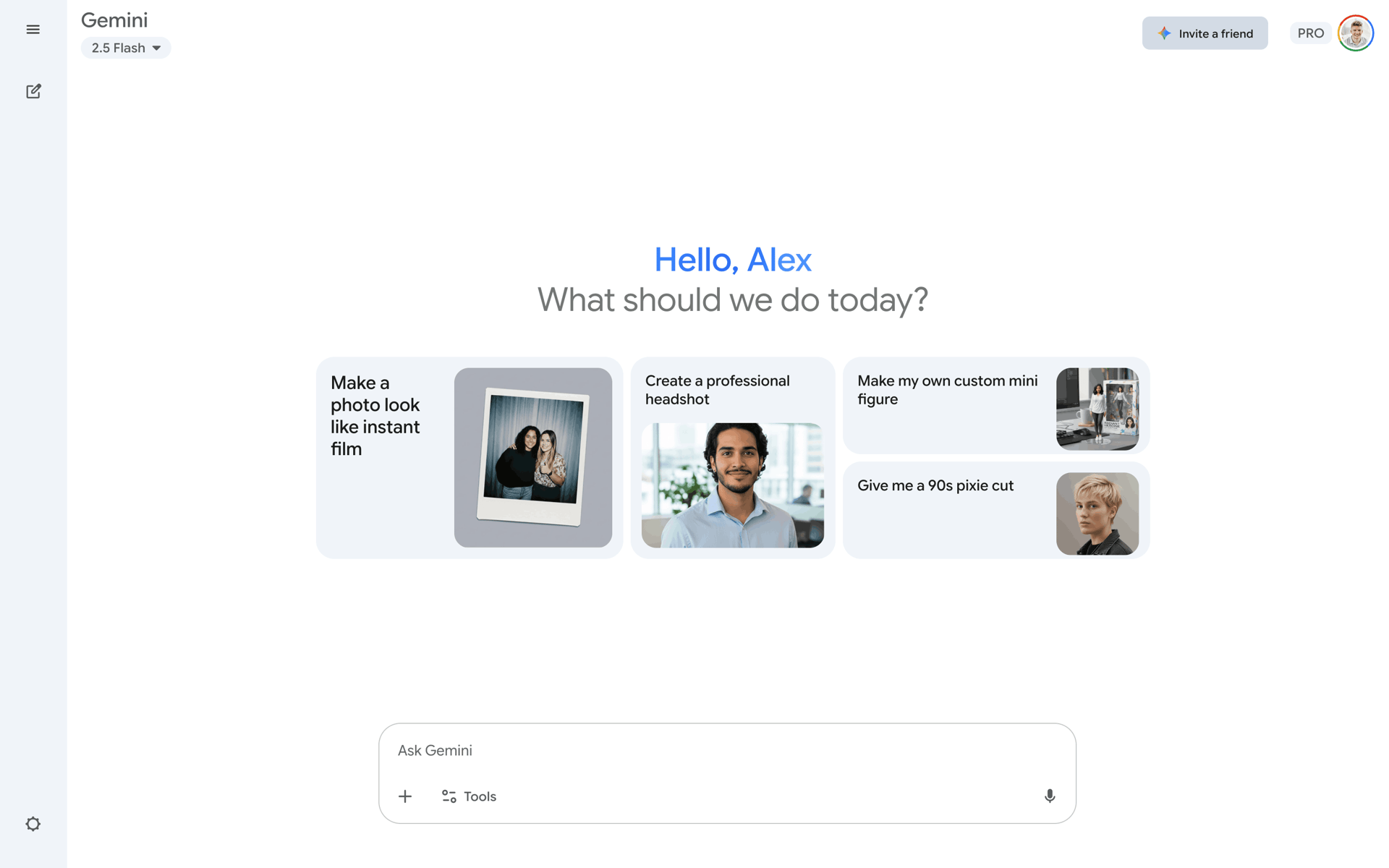Choose the "Make my own custom mini figure" card
This screenshot has width=1389, height=868.
click(996, 406)
